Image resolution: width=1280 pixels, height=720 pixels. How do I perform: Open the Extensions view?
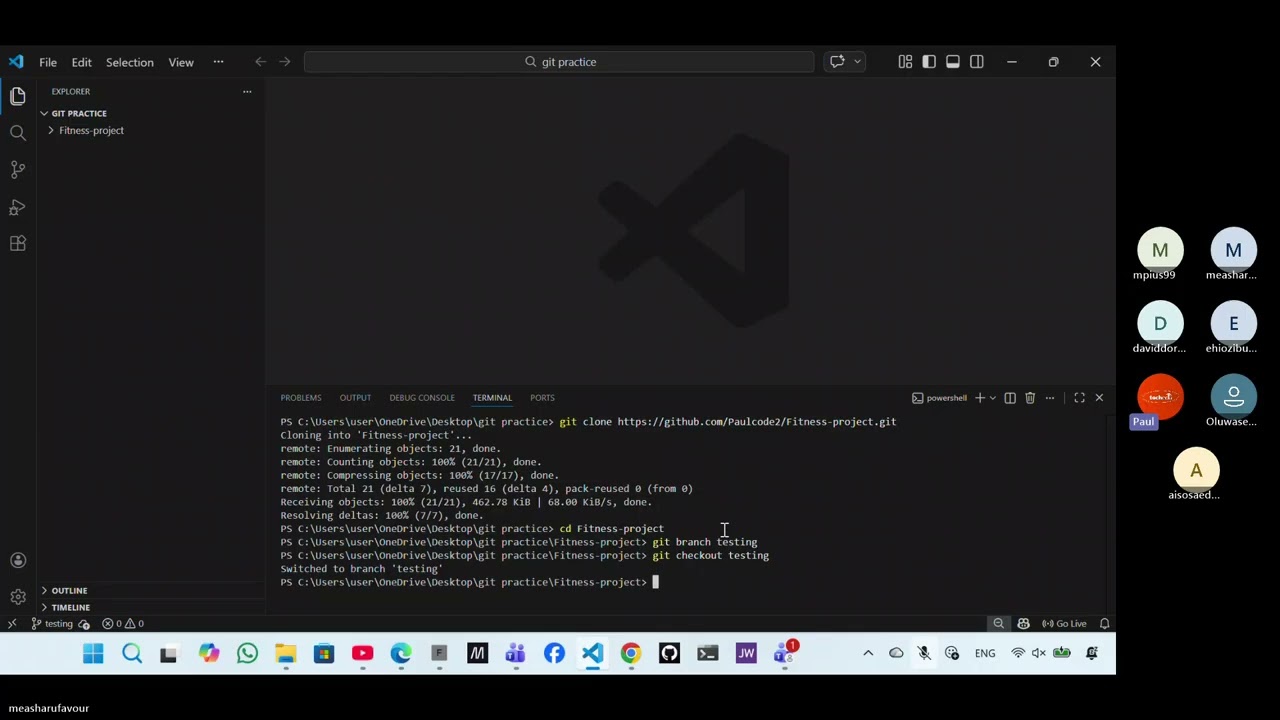coord(17,244)
